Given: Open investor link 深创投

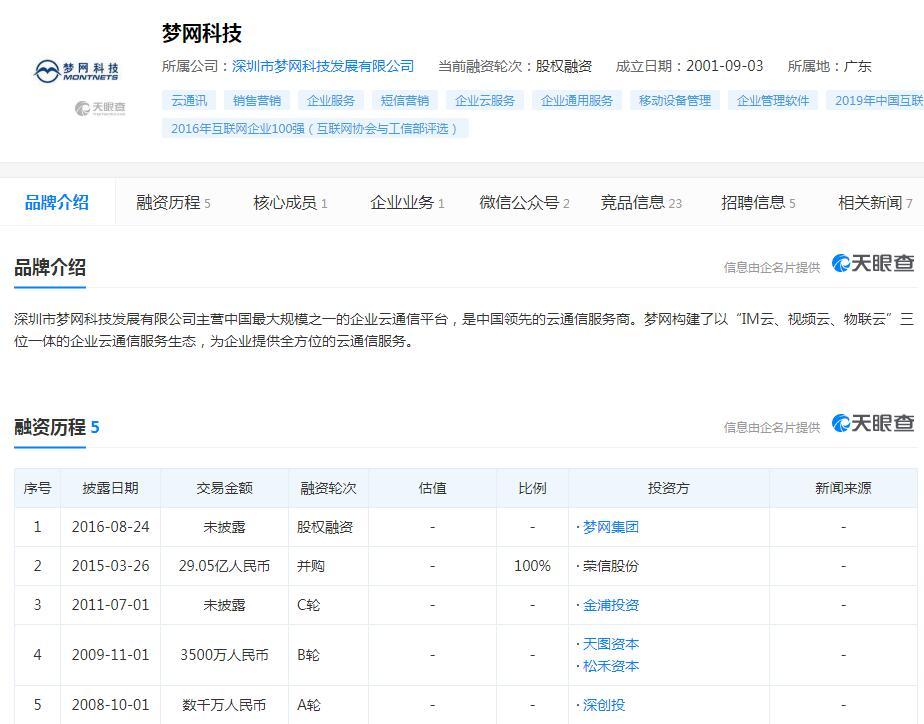Looking at the screenshot, I should coord(603,705).
